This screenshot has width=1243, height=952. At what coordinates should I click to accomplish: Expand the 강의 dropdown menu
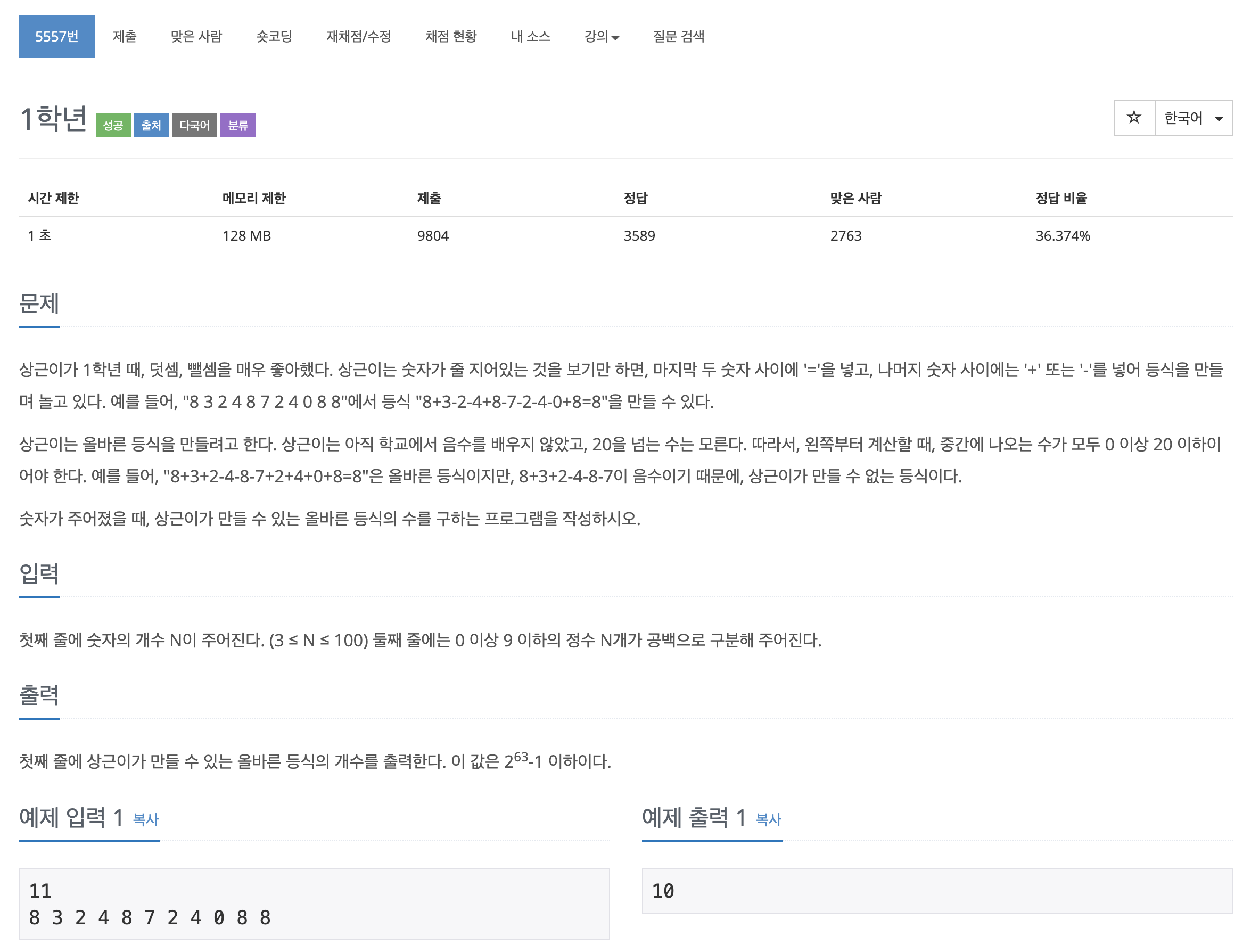point(600,36)
